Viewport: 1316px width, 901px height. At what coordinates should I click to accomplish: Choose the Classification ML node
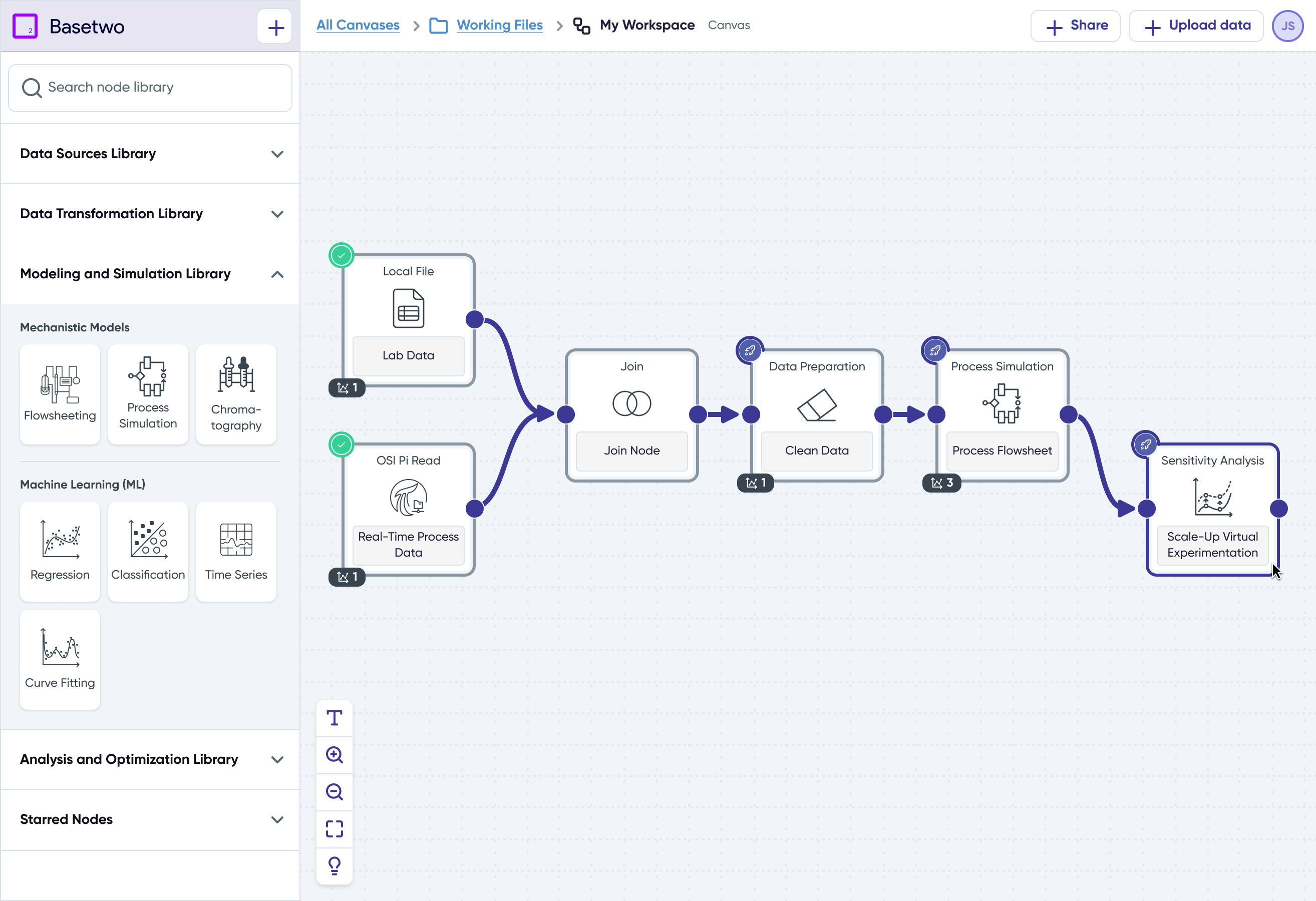coord(148,551)
